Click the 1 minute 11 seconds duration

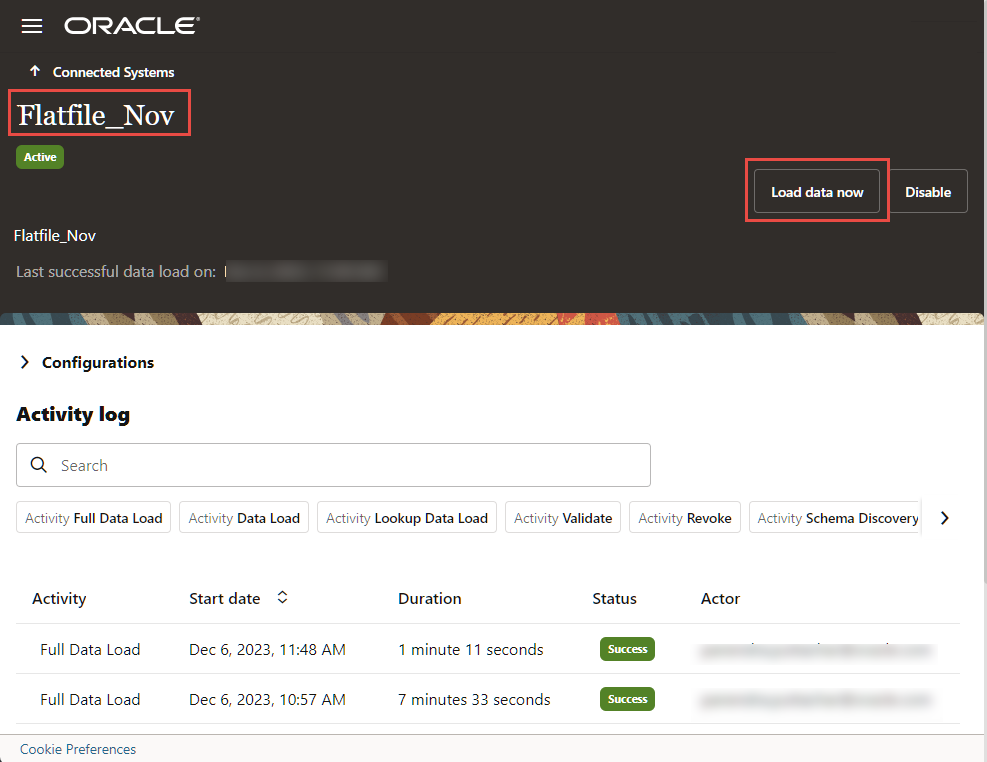coord(471,649)
